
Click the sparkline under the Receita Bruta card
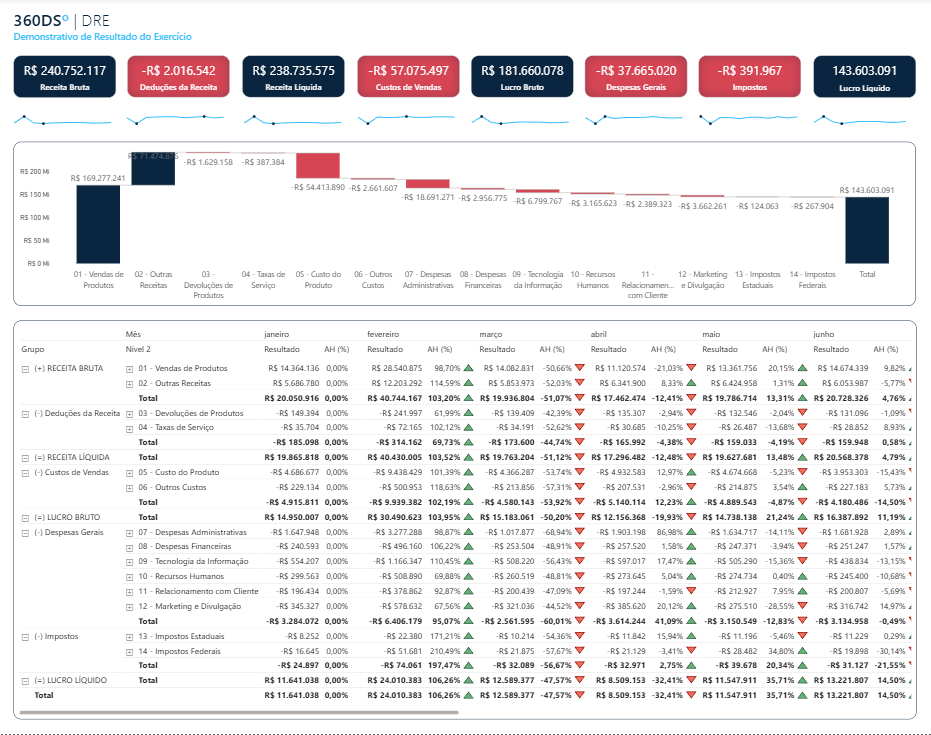pyautogui.click(x=64, y=120)
